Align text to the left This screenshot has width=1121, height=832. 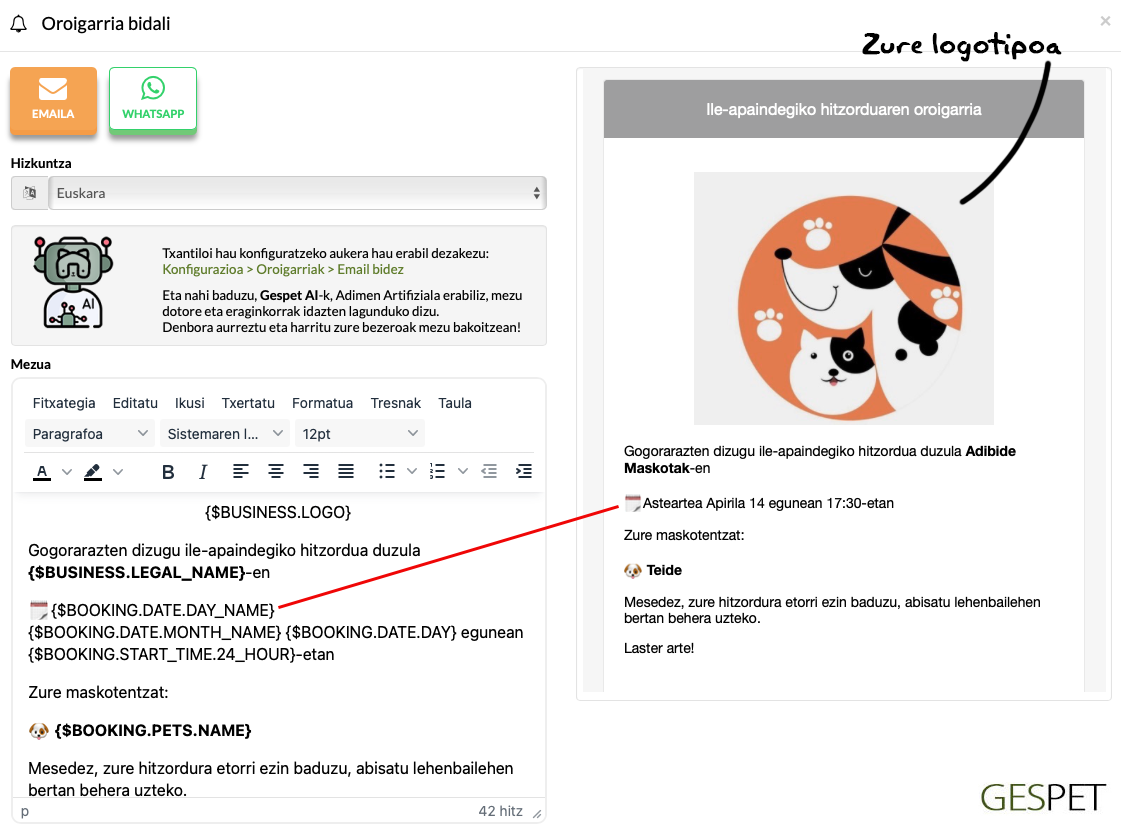point(240,471)
